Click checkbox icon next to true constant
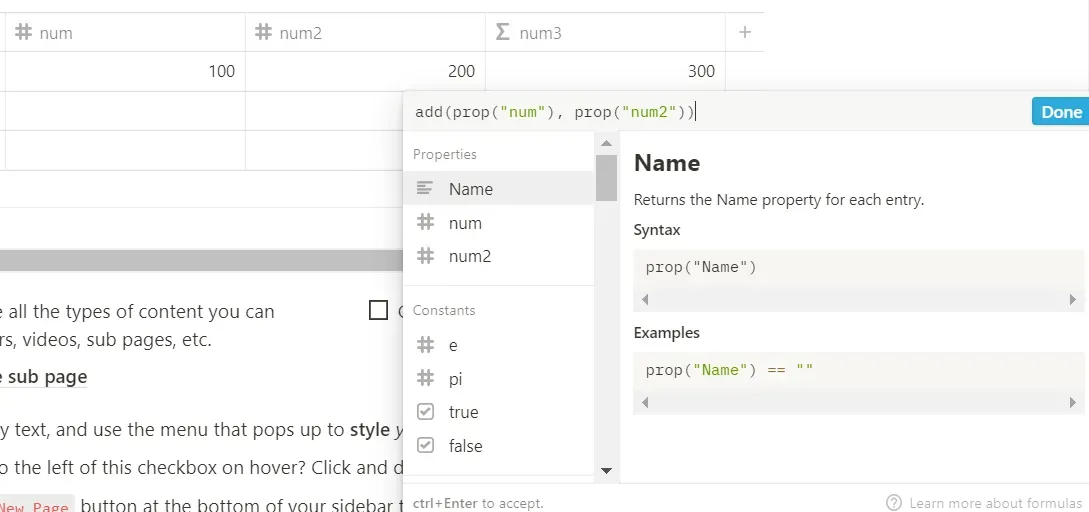 click(x=425, y=412)
